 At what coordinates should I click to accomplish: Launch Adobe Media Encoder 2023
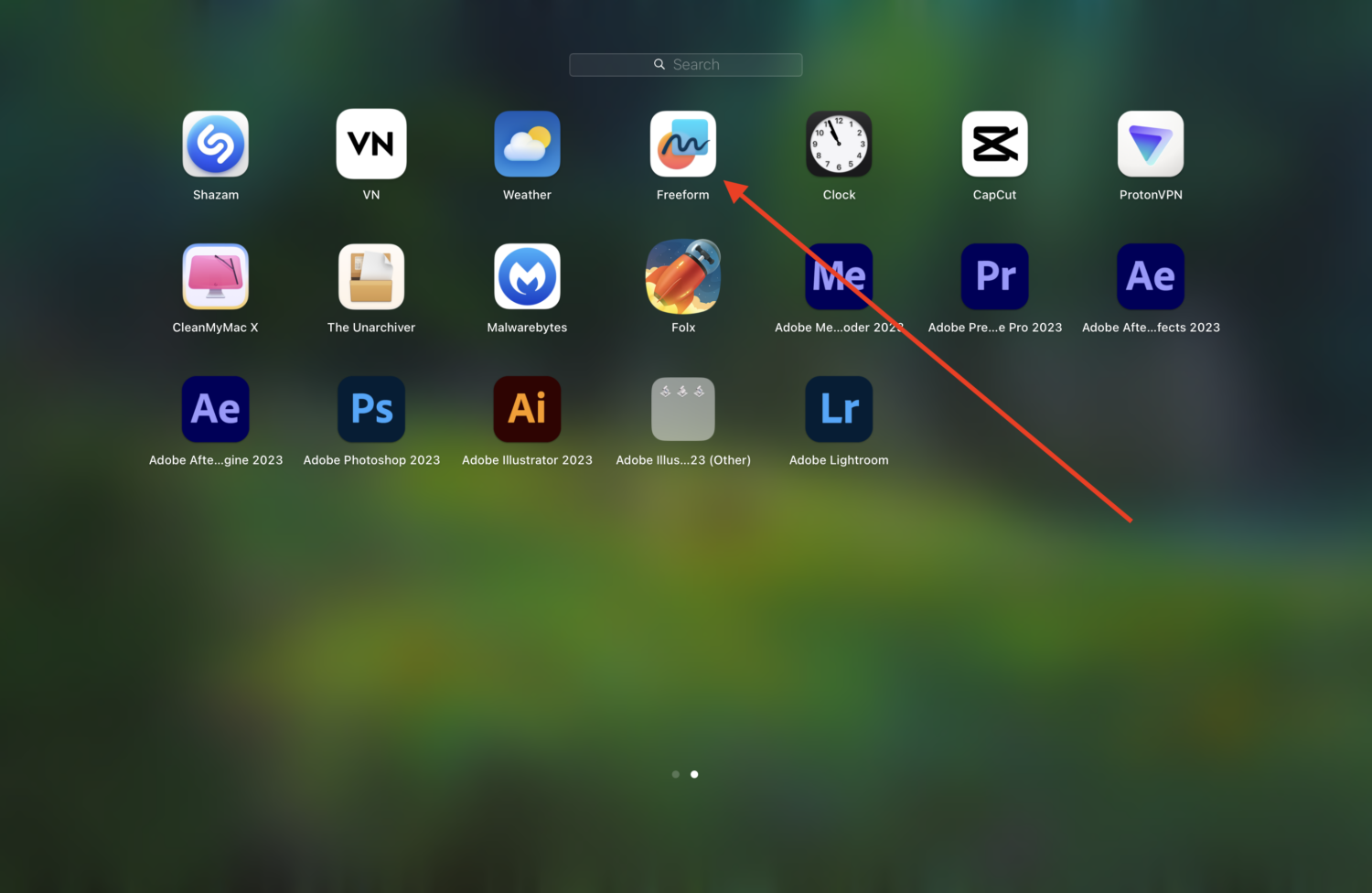[839, 276]
